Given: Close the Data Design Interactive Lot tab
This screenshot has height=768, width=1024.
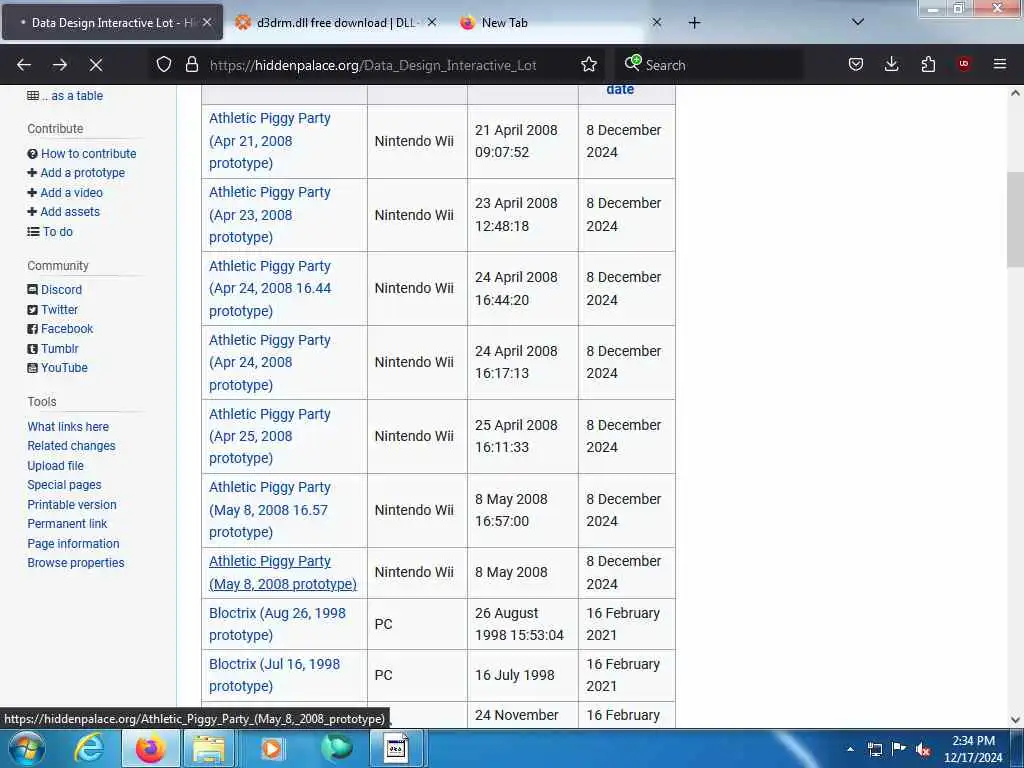Looking at the screenshot, I should [207, 23].
